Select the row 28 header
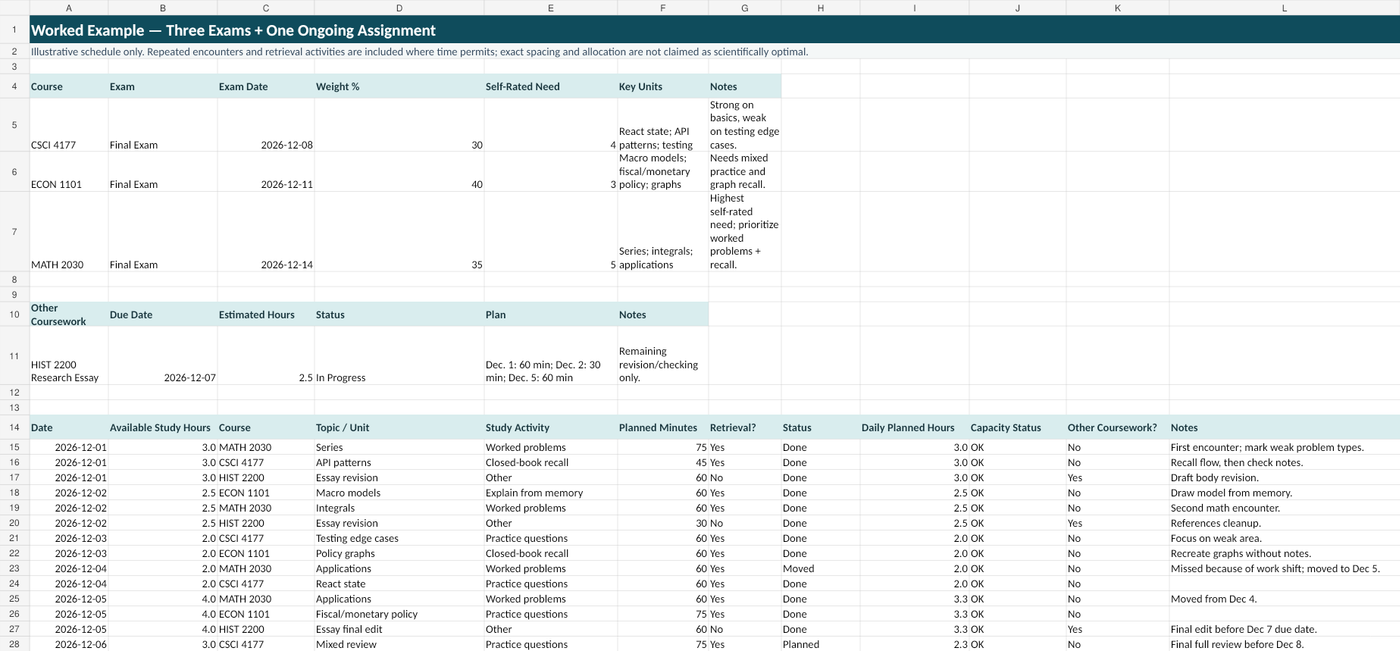The image size is (1400, 651). [x=14, y=645]
